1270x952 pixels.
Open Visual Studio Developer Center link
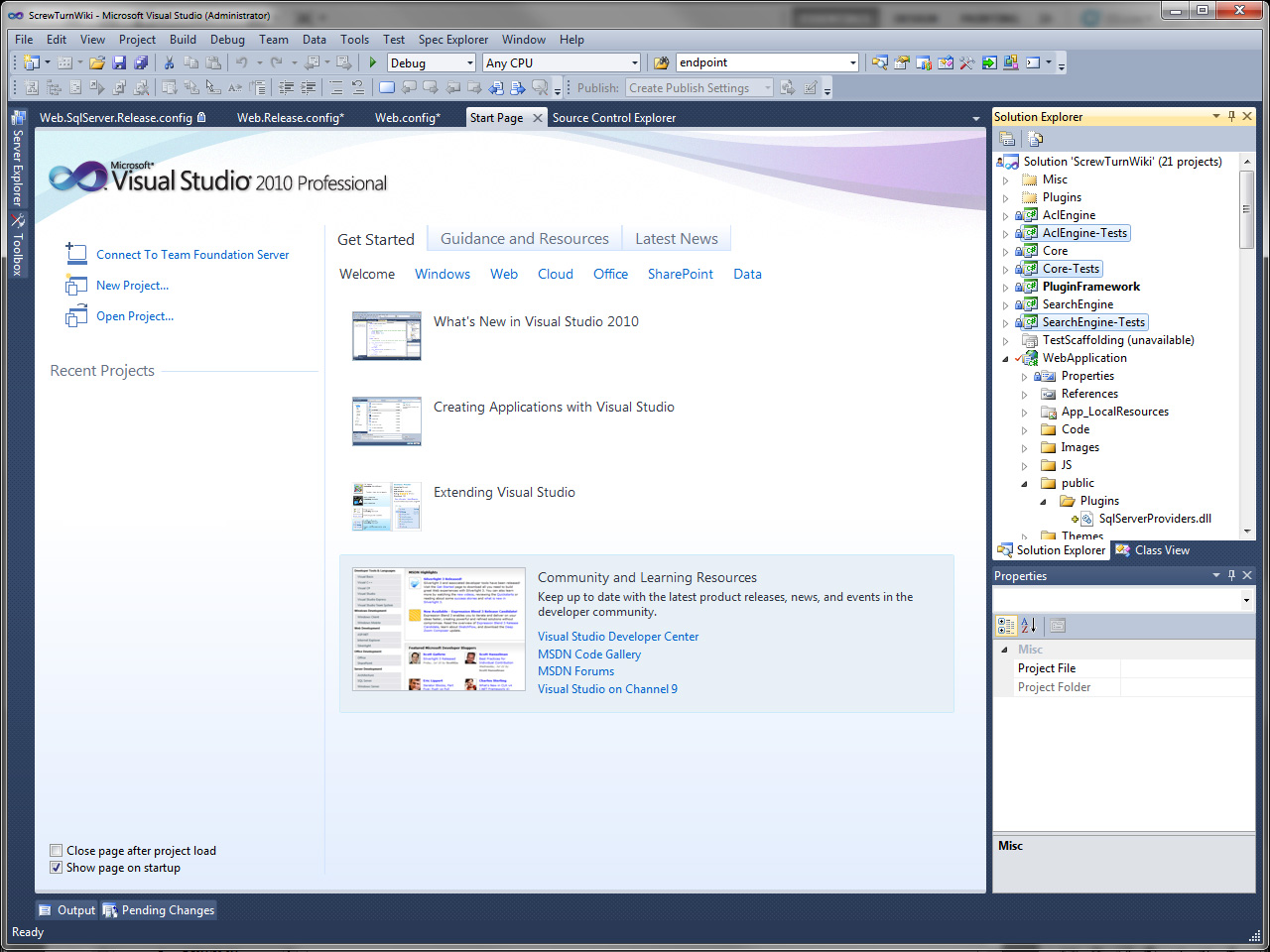[618, 637]
